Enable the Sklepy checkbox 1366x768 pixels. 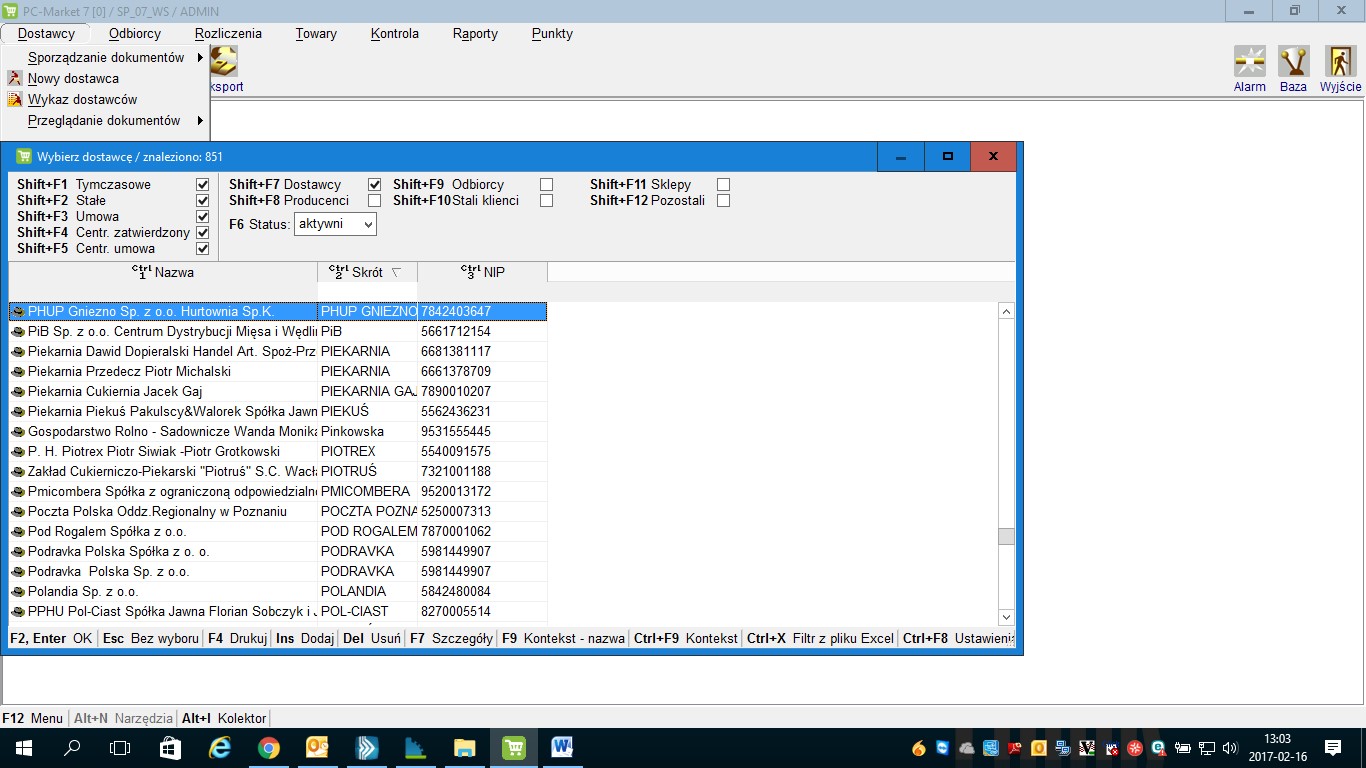pos(724,184)
